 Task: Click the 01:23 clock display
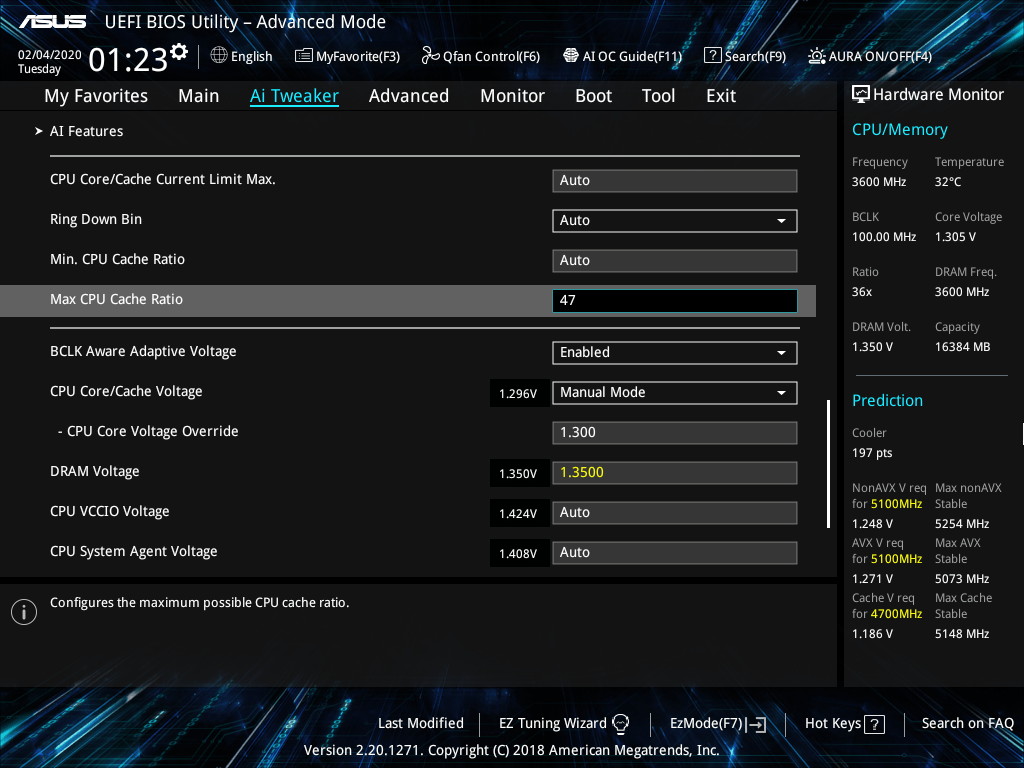(x=128, y=60)
